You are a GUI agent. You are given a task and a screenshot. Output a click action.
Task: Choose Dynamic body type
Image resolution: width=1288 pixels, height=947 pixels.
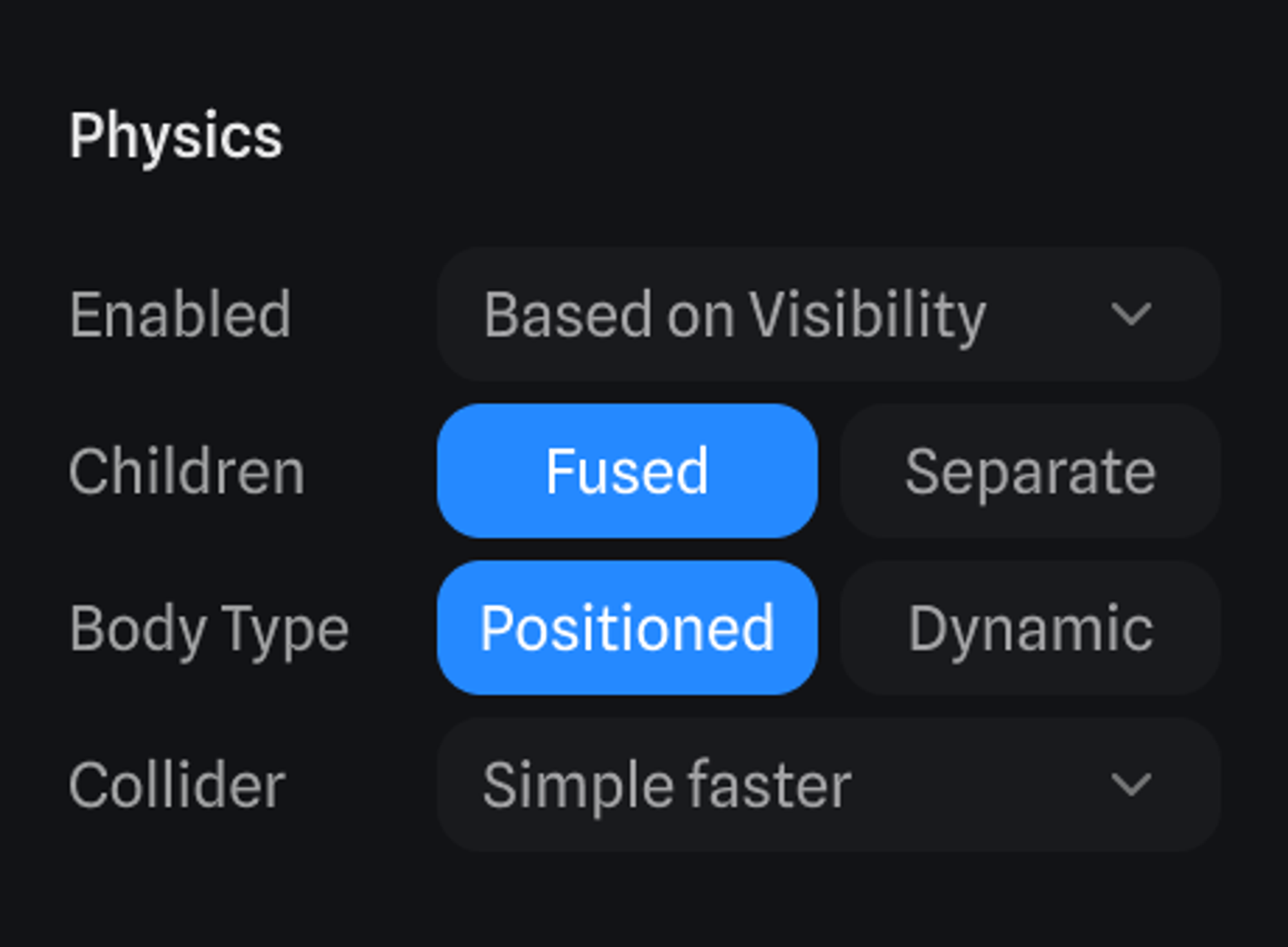[x=1030, y=628]
